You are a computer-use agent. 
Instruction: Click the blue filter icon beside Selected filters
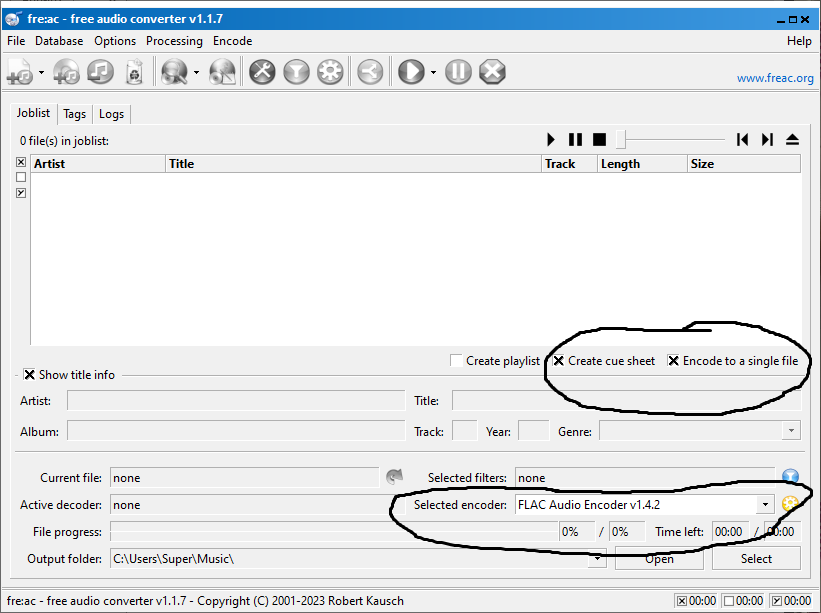(x=790, y=476)
